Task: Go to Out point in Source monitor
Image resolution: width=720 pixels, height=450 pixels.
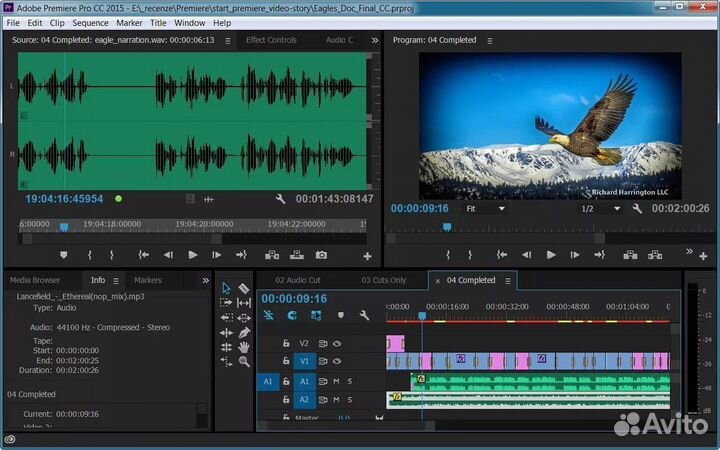Action: (241, 255)
